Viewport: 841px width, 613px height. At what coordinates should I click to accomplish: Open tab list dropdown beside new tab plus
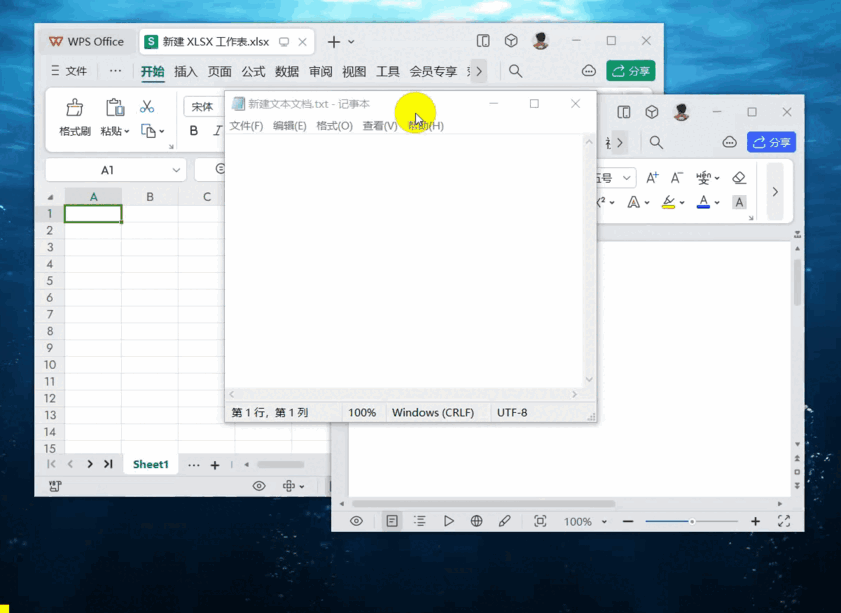click(351, 41)
